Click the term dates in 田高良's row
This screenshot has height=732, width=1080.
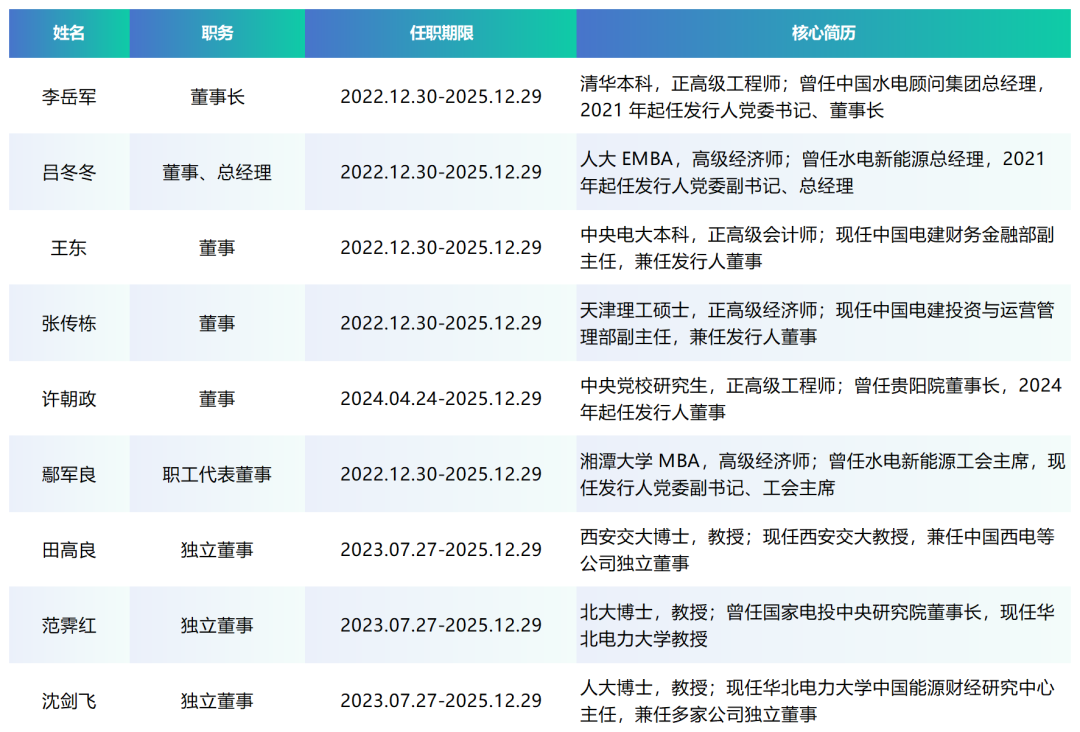(441, 550)
